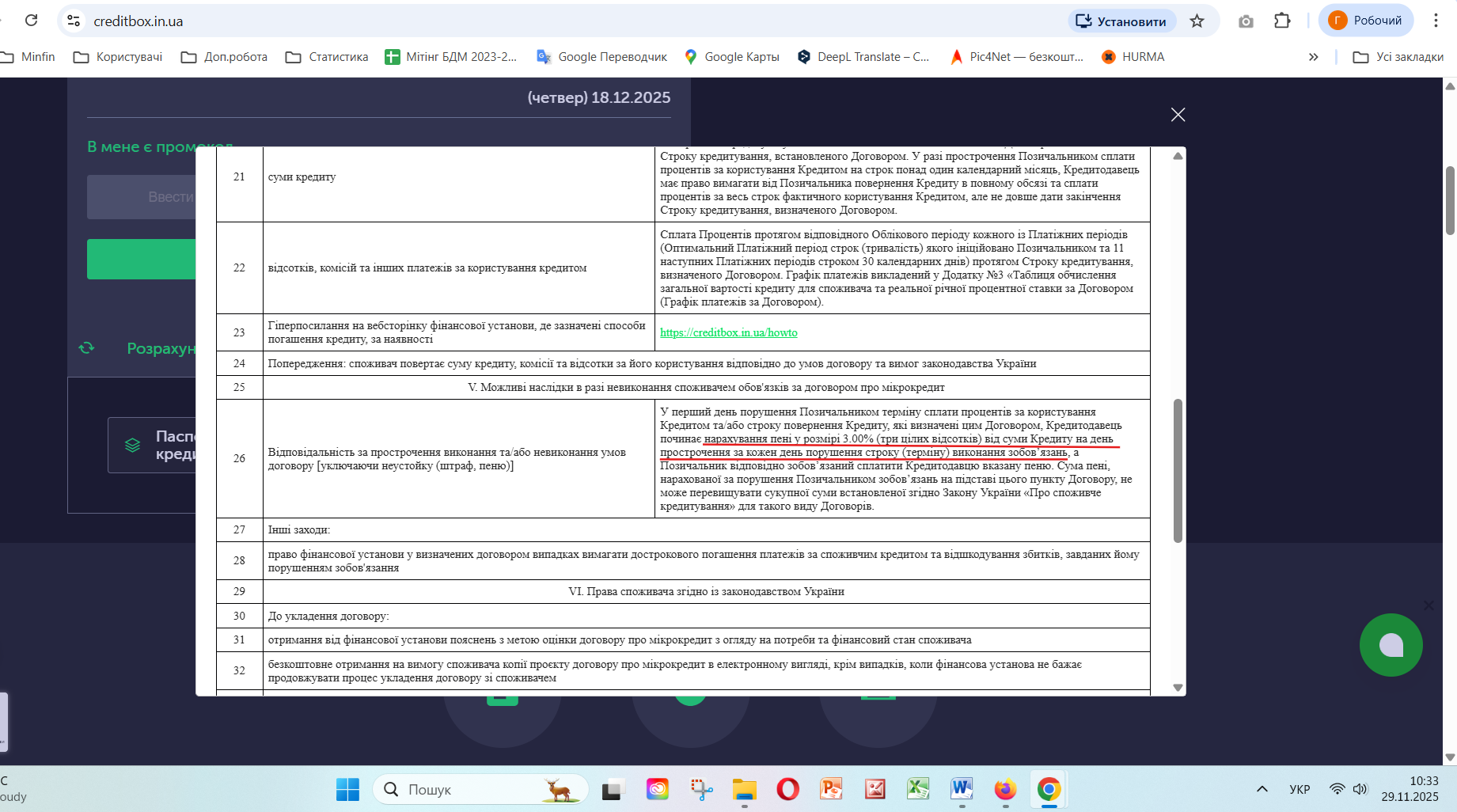Click the Розрахунок refresh arrows icon
The image size is (1457, 812).
coord(86,347)
